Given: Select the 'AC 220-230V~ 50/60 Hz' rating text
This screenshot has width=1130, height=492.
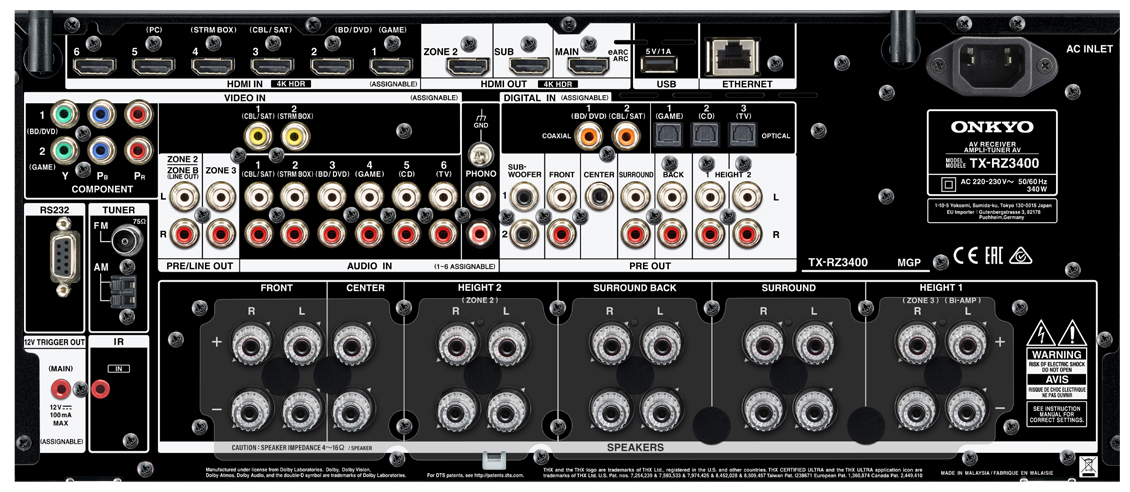Looking at the screenshot, I should [1004, 181].
